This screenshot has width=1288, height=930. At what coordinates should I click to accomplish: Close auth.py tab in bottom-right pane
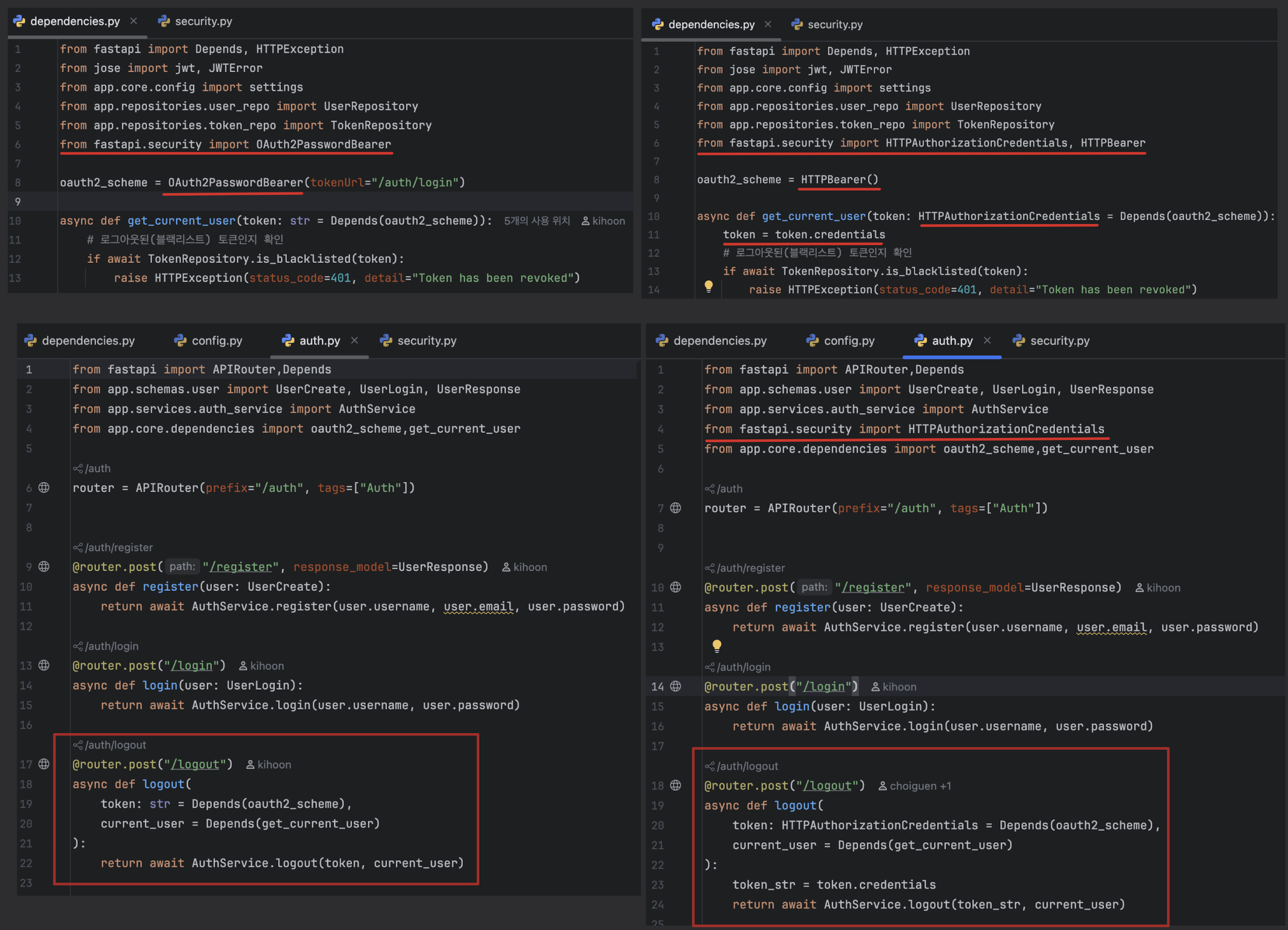pyautogui.click(x=987, y=340)
